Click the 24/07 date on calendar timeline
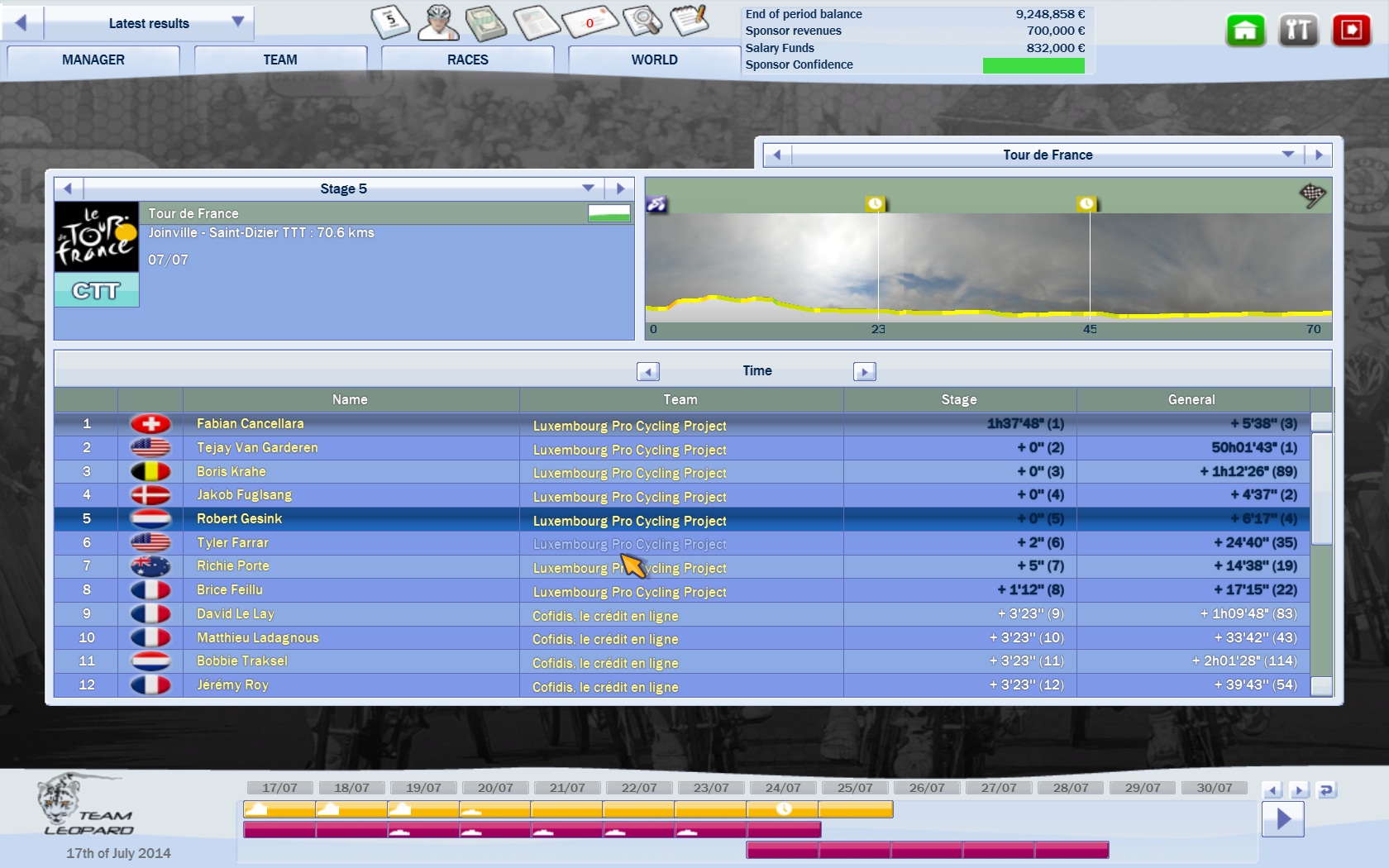Screen dimensions: 1389x868 pos(782,788)
